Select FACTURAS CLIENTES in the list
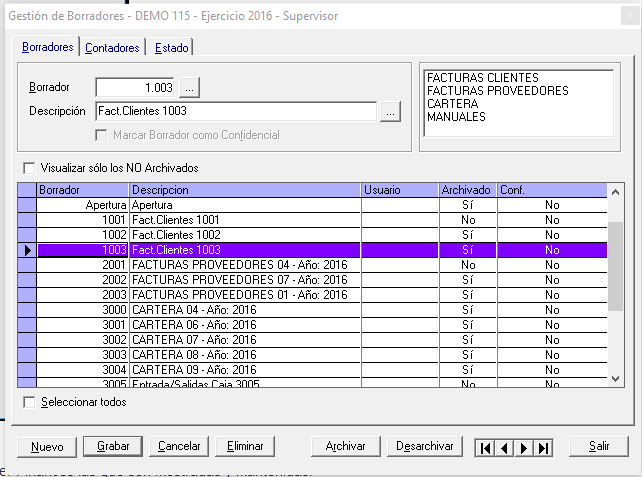The height and width of the screenshot is (477, 642). coord(483,78)
